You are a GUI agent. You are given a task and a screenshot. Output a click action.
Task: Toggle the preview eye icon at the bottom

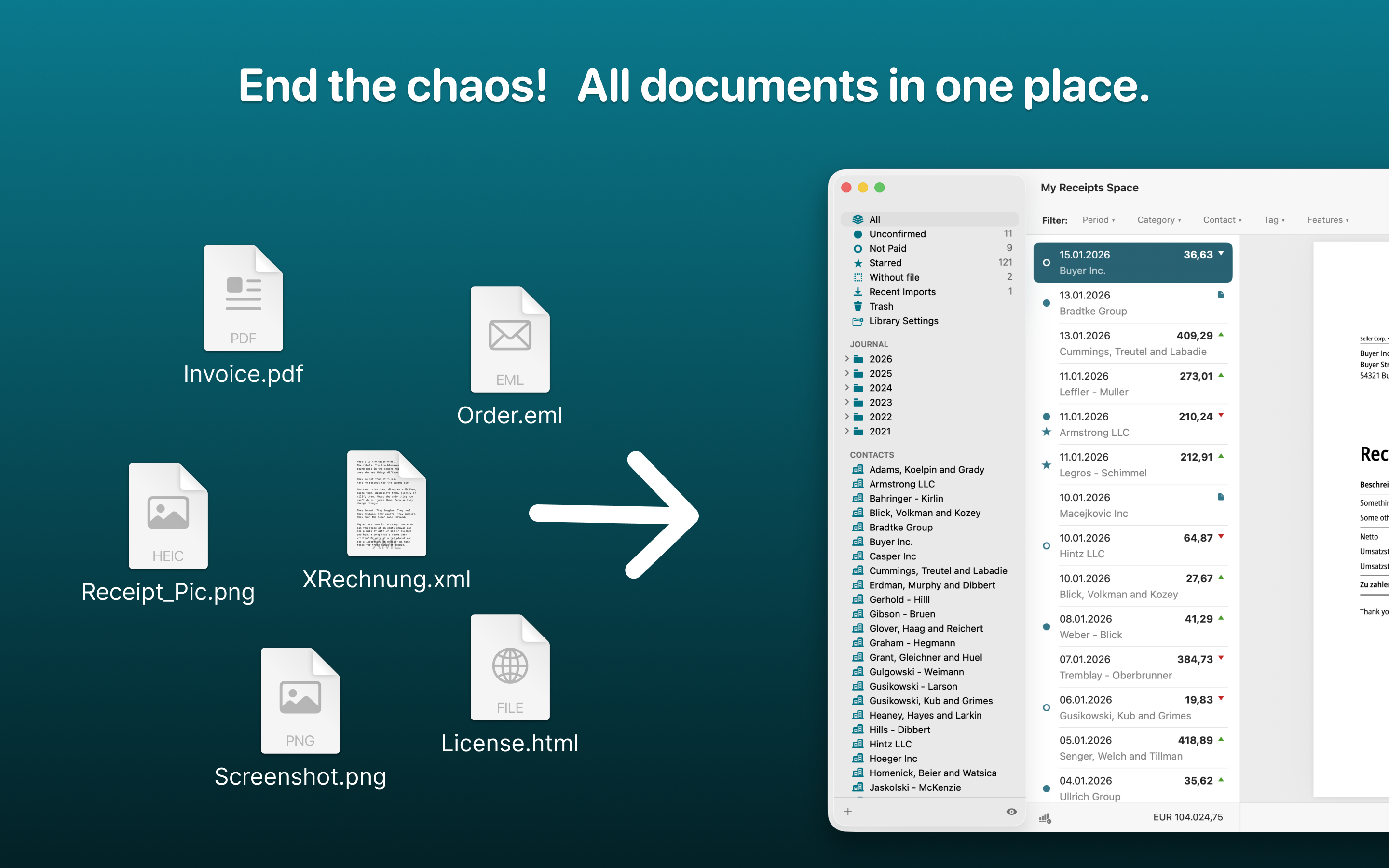click(1011, 811)
